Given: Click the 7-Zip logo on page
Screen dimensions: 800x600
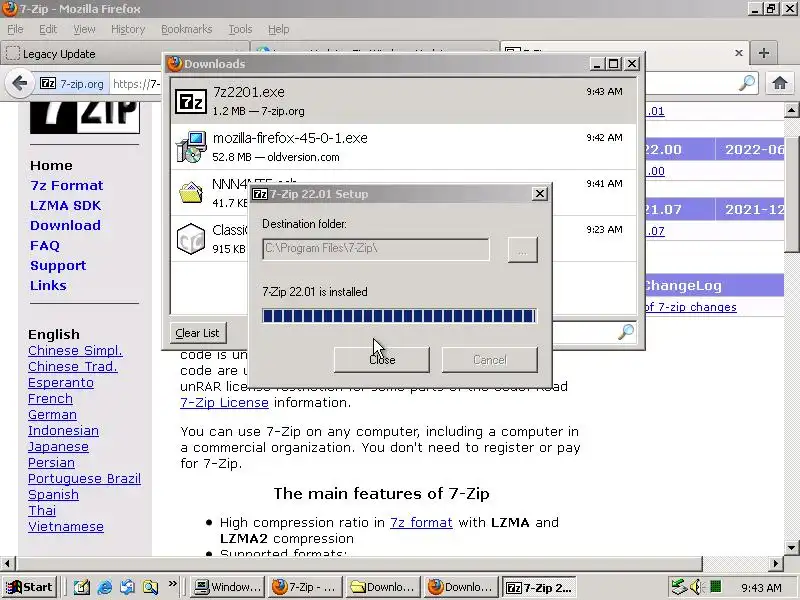Looking at the screenshot, I should pyautogui.click(x=85, y=117).
